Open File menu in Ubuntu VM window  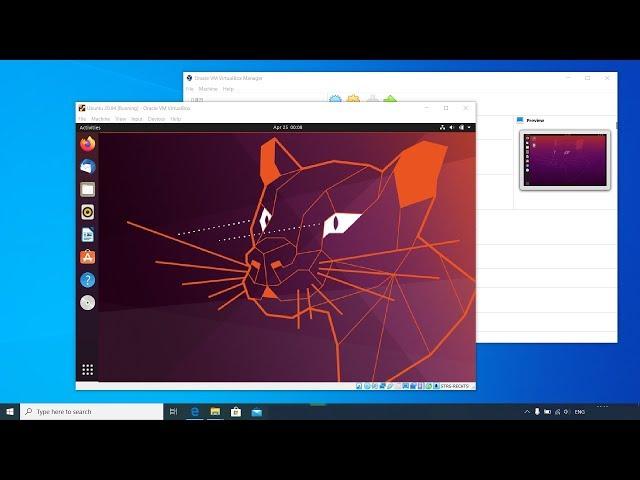coord(82,119)
